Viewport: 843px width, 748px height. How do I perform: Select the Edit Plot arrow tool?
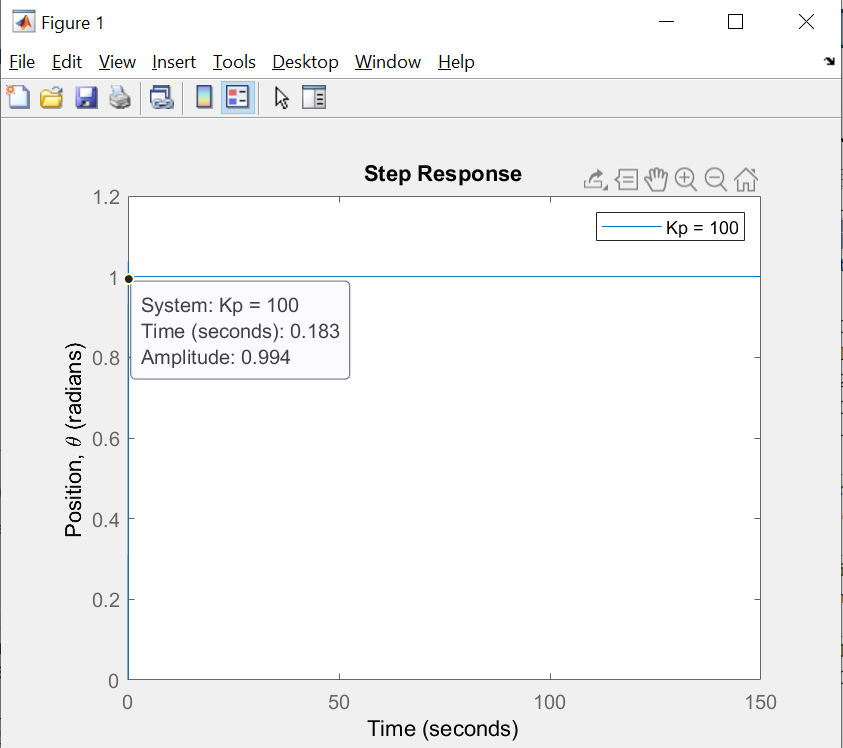[281, 97]
